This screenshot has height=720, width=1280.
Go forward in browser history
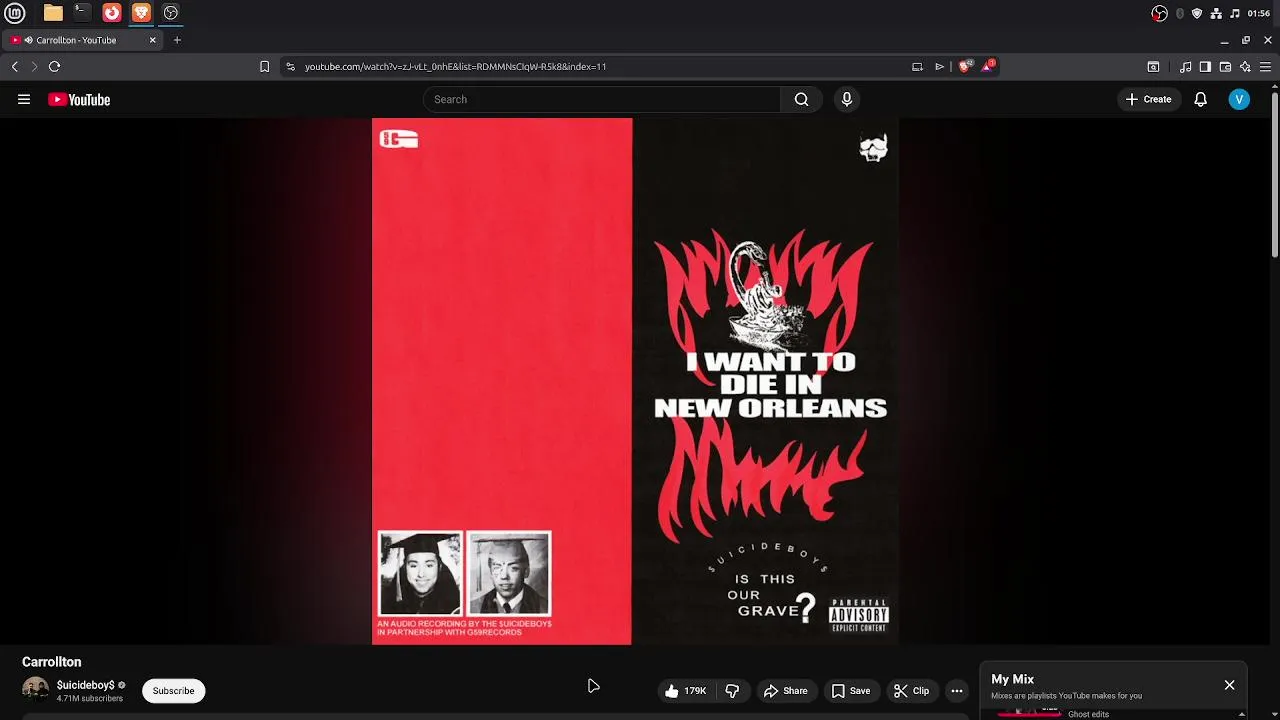[x=34, y=66]
